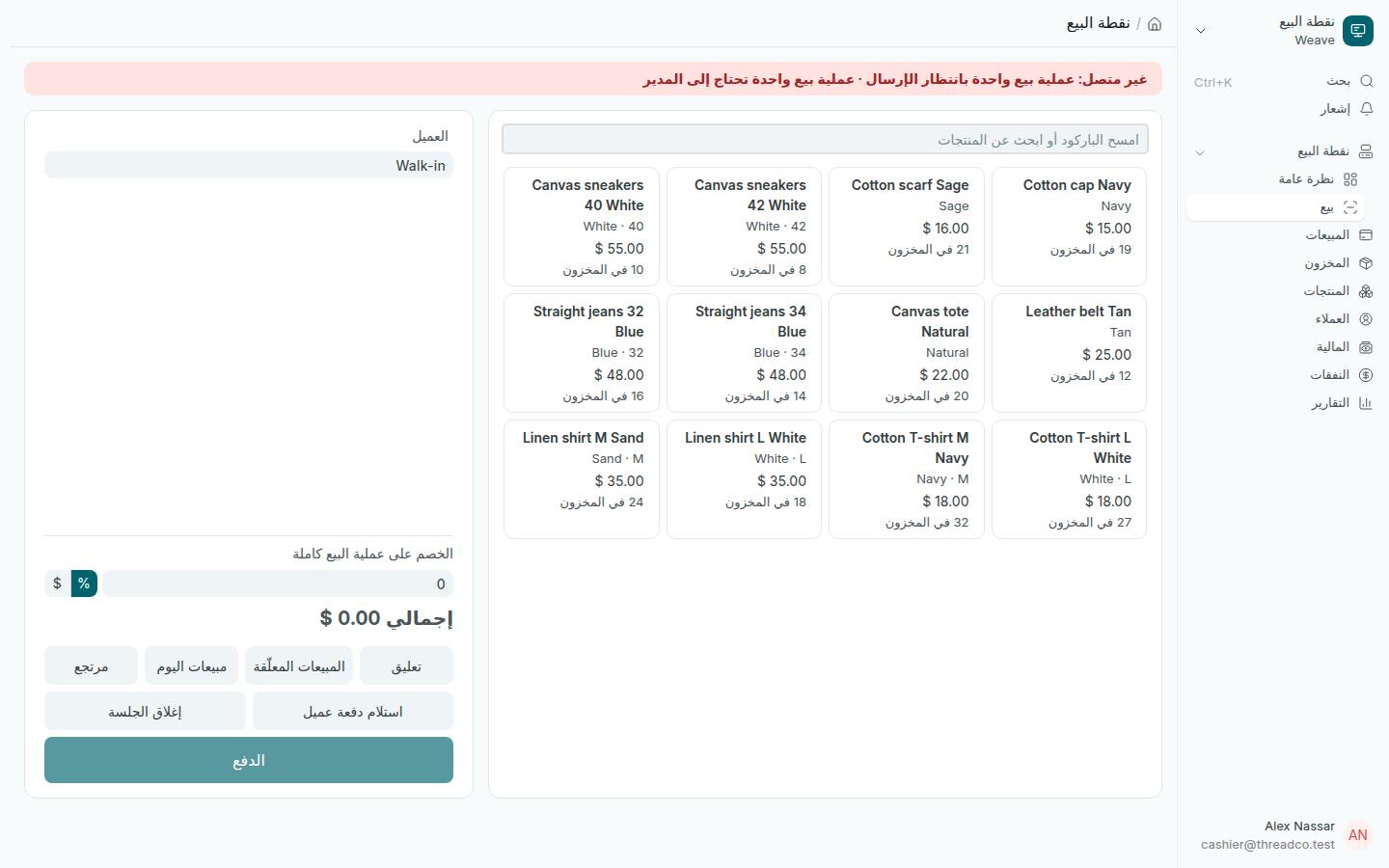Open العملاء customers icon
The height and width of the screenshot is (868, 1389).
pyautogui.click(x=1366, y=319)
